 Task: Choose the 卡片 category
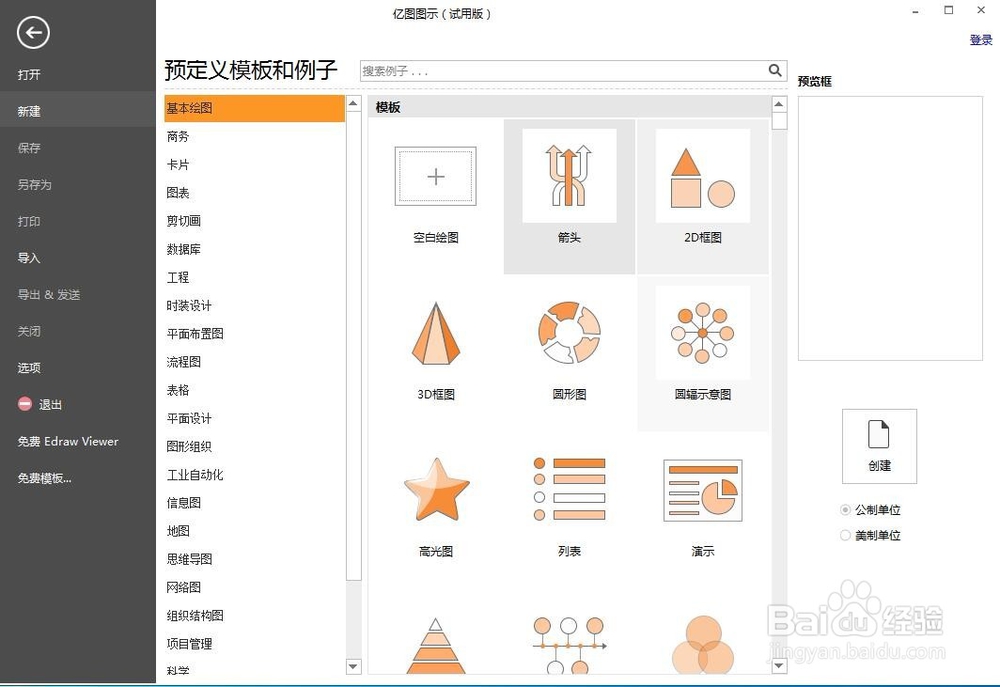(178, 165)
